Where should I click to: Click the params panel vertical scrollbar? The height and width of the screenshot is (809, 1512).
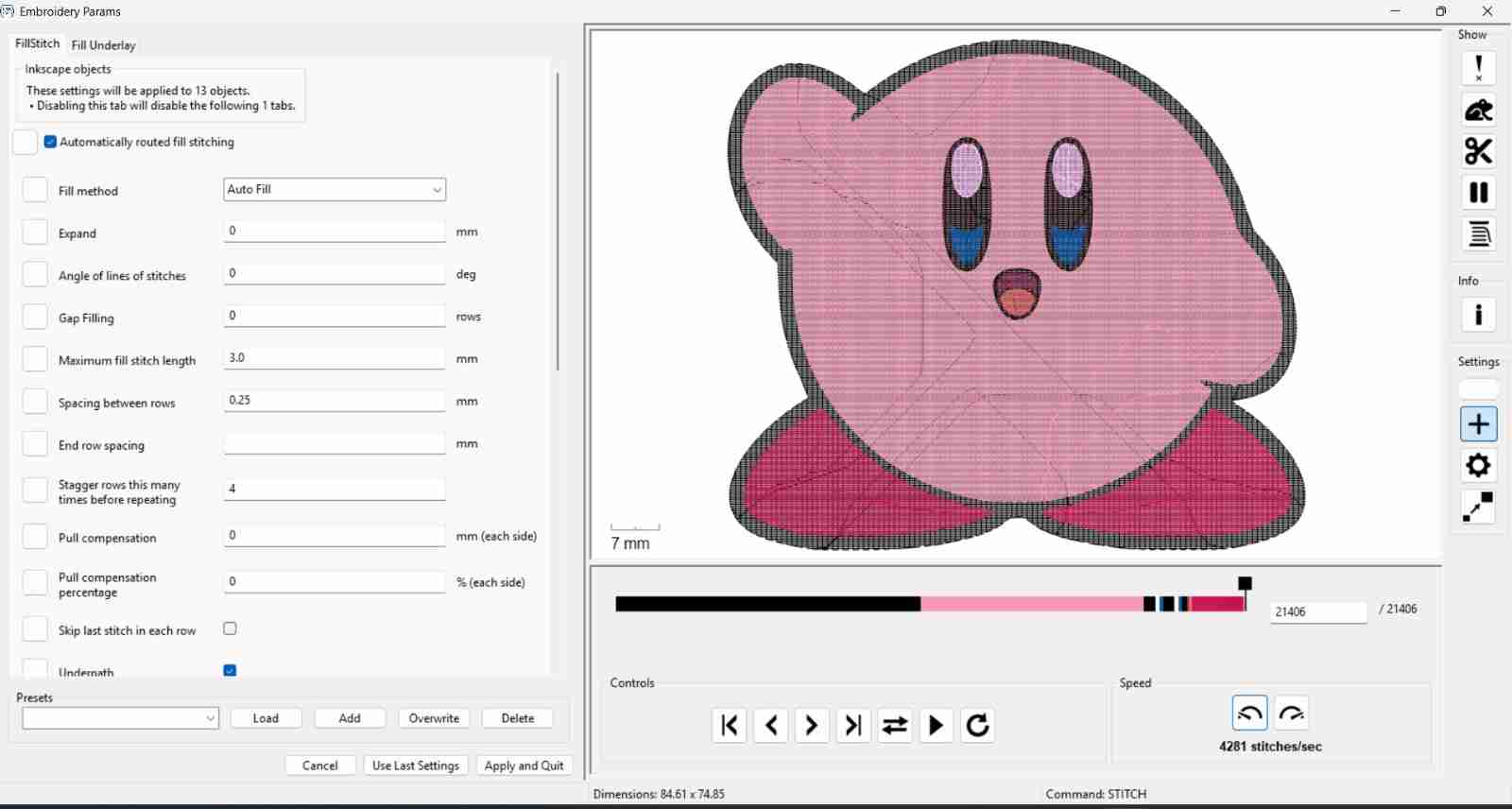pyautogui.click(x=558, y=222)
